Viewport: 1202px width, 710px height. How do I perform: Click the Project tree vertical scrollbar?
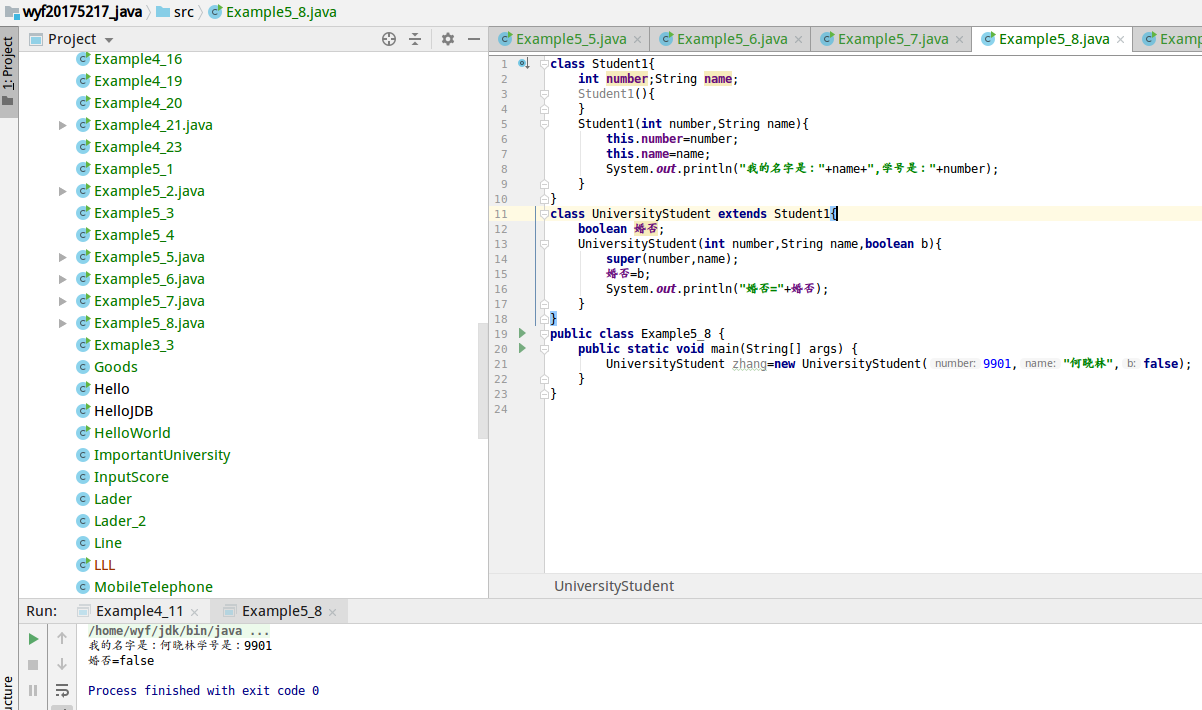484,380
